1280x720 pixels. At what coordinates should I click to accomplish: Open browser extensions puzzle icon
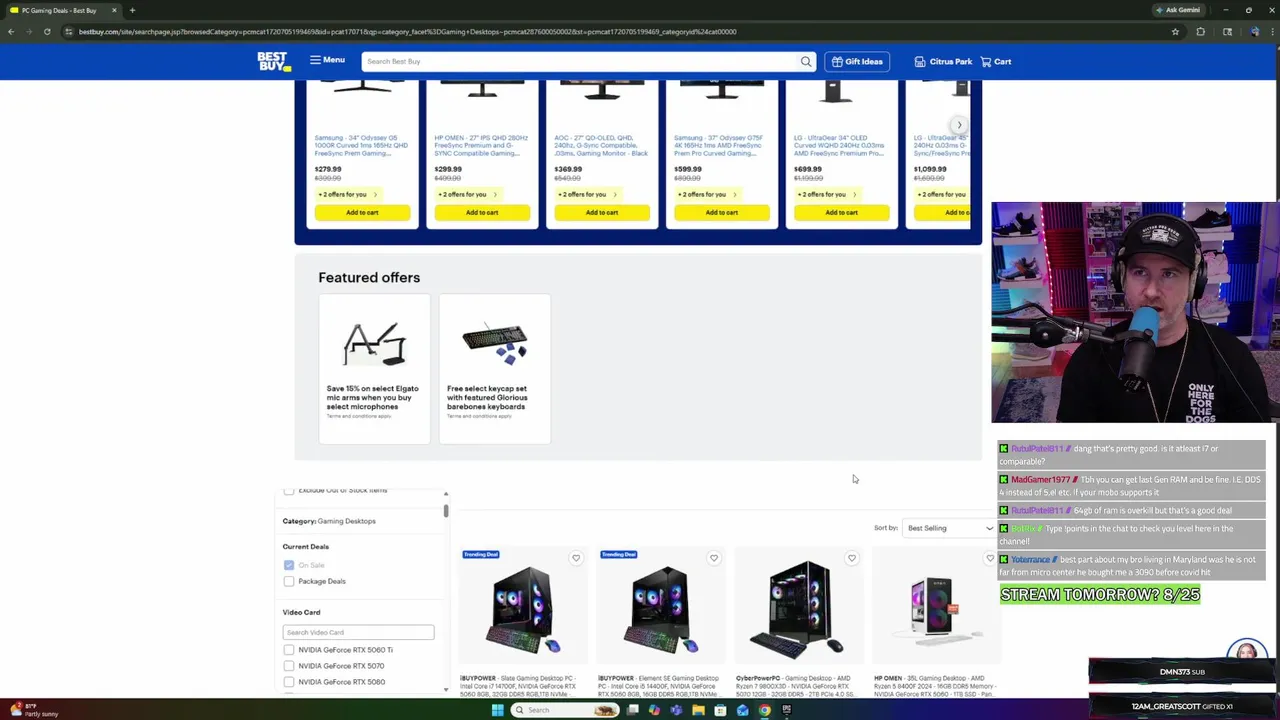coord(1201,31)
